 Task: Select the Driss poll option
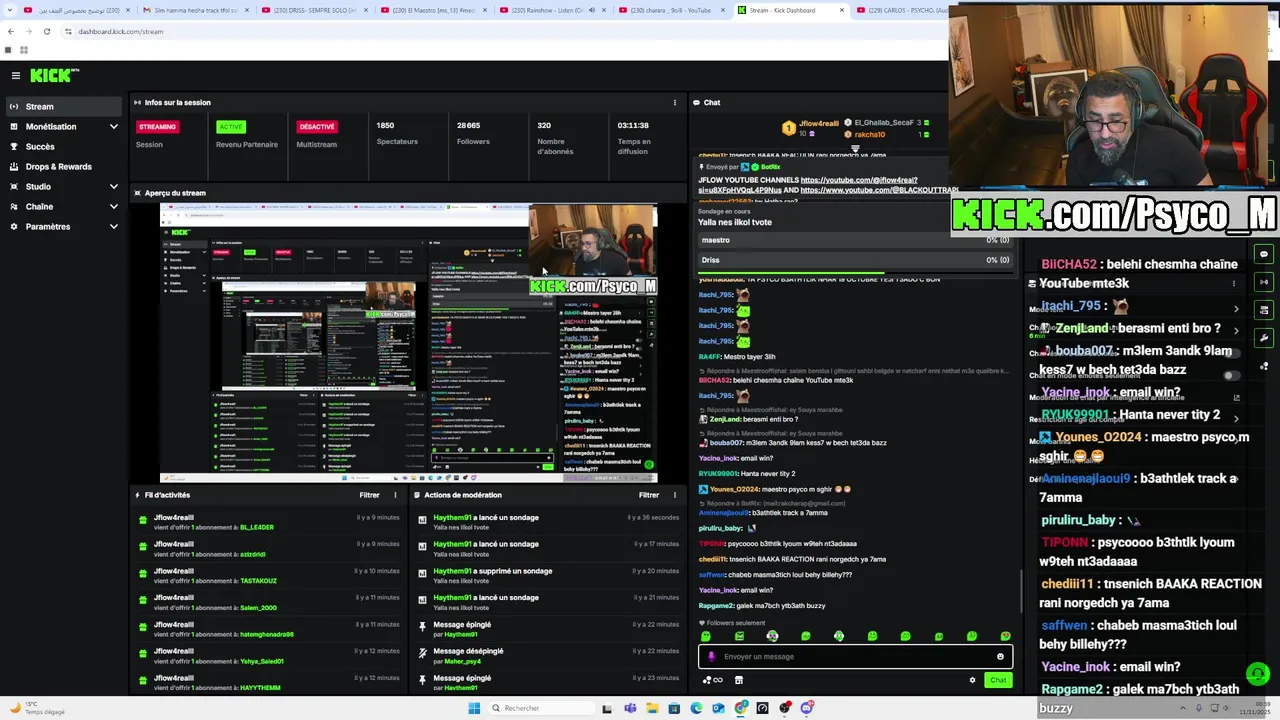pyautogui.click(x=855, y=260)
